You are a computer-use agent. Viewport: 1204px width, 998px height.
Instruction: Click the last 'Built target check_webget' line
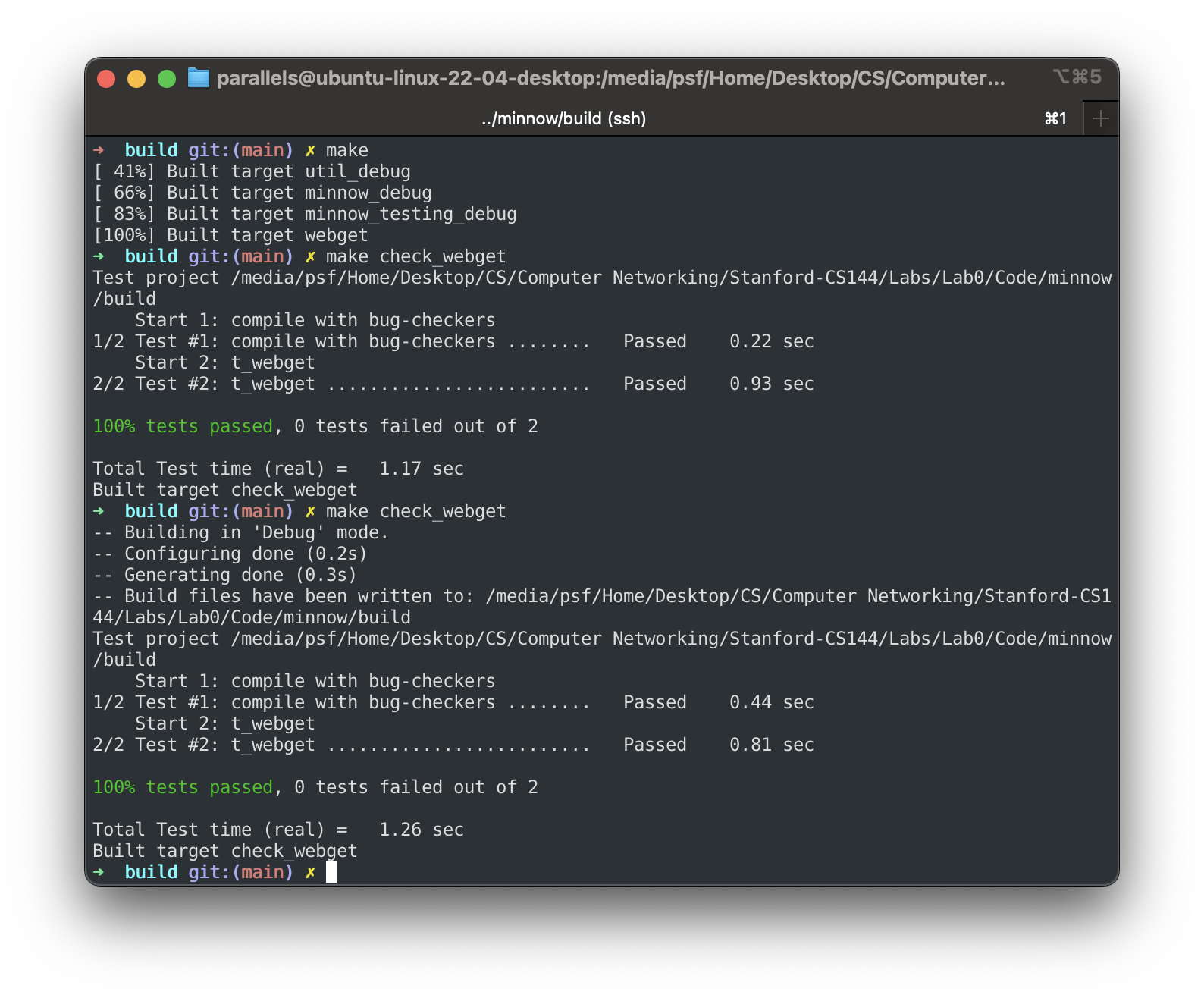[225, 851]
